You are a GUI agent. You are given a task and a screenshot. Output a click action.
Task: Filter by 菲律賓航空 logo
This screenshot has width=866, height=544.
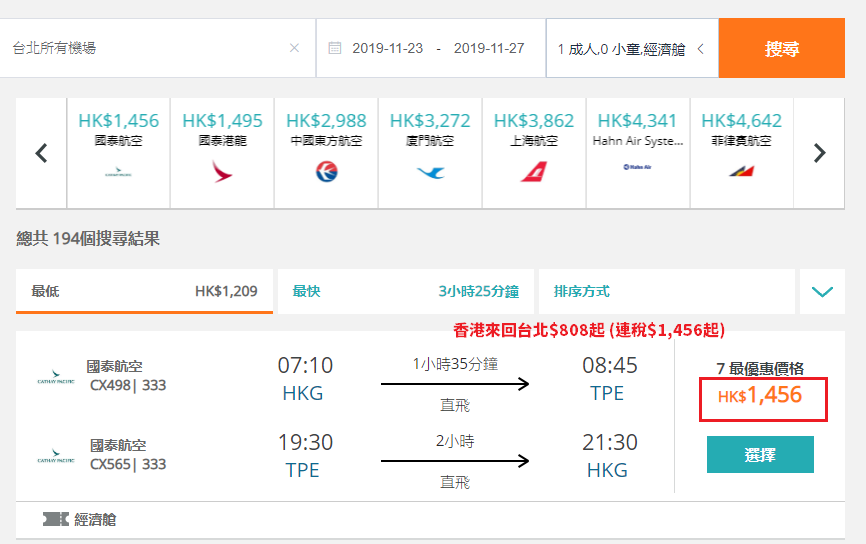(x=742, y=171)
